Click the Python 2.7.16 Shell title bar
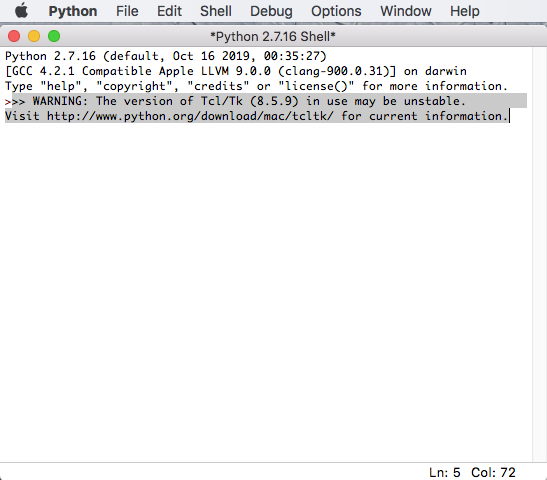The height and width of the screenshot is (480, 547). pyautogui.click(x=273, y=36)
